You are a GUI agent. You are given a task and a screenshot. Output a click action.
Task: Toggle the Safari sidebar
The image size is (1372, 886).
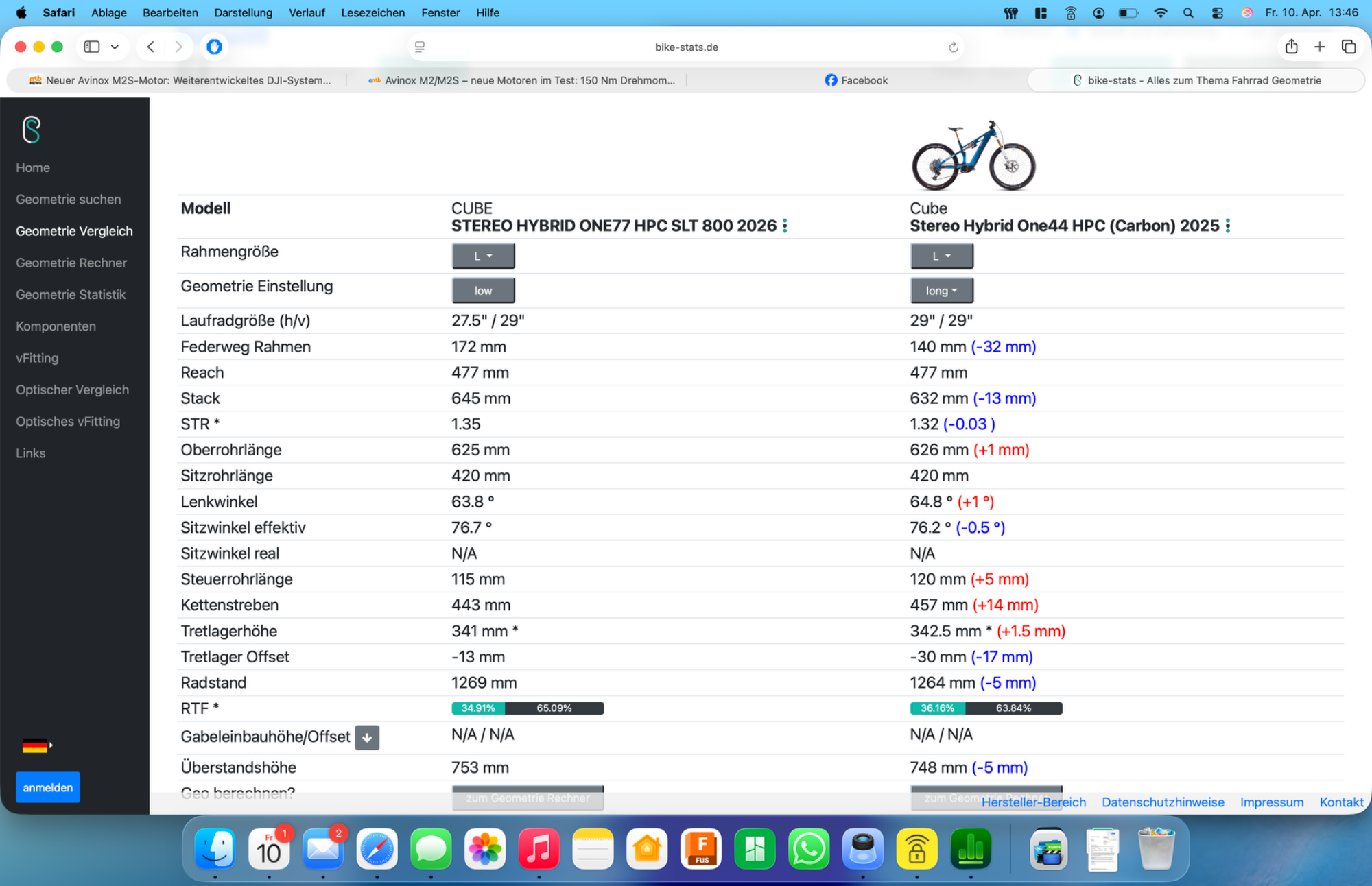click(92, 47)
